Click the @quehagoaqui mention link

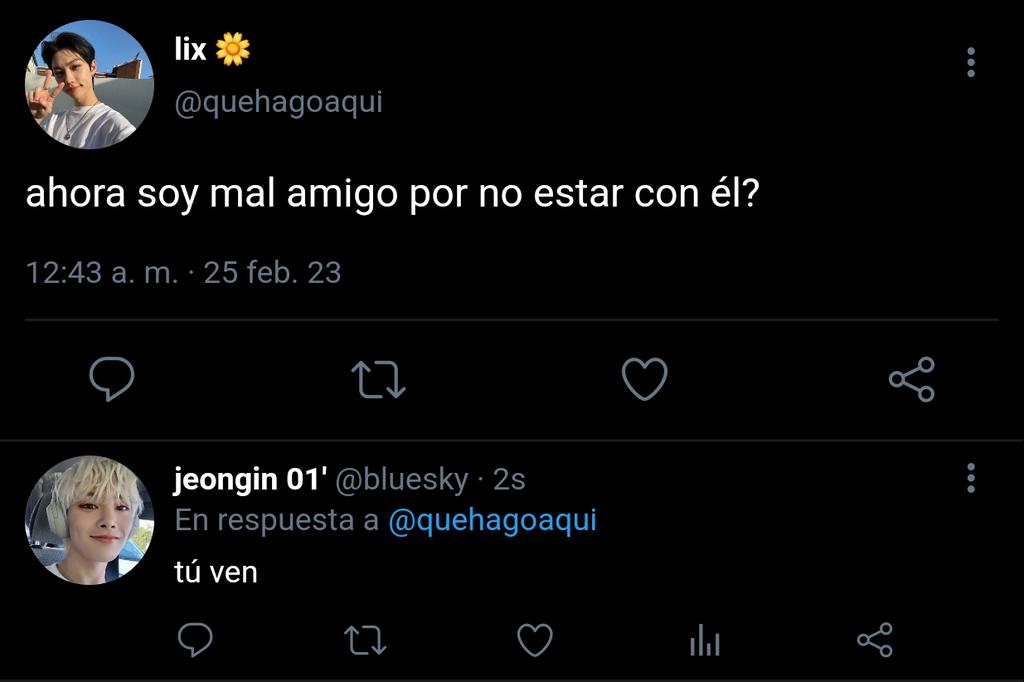coord(492,520)
